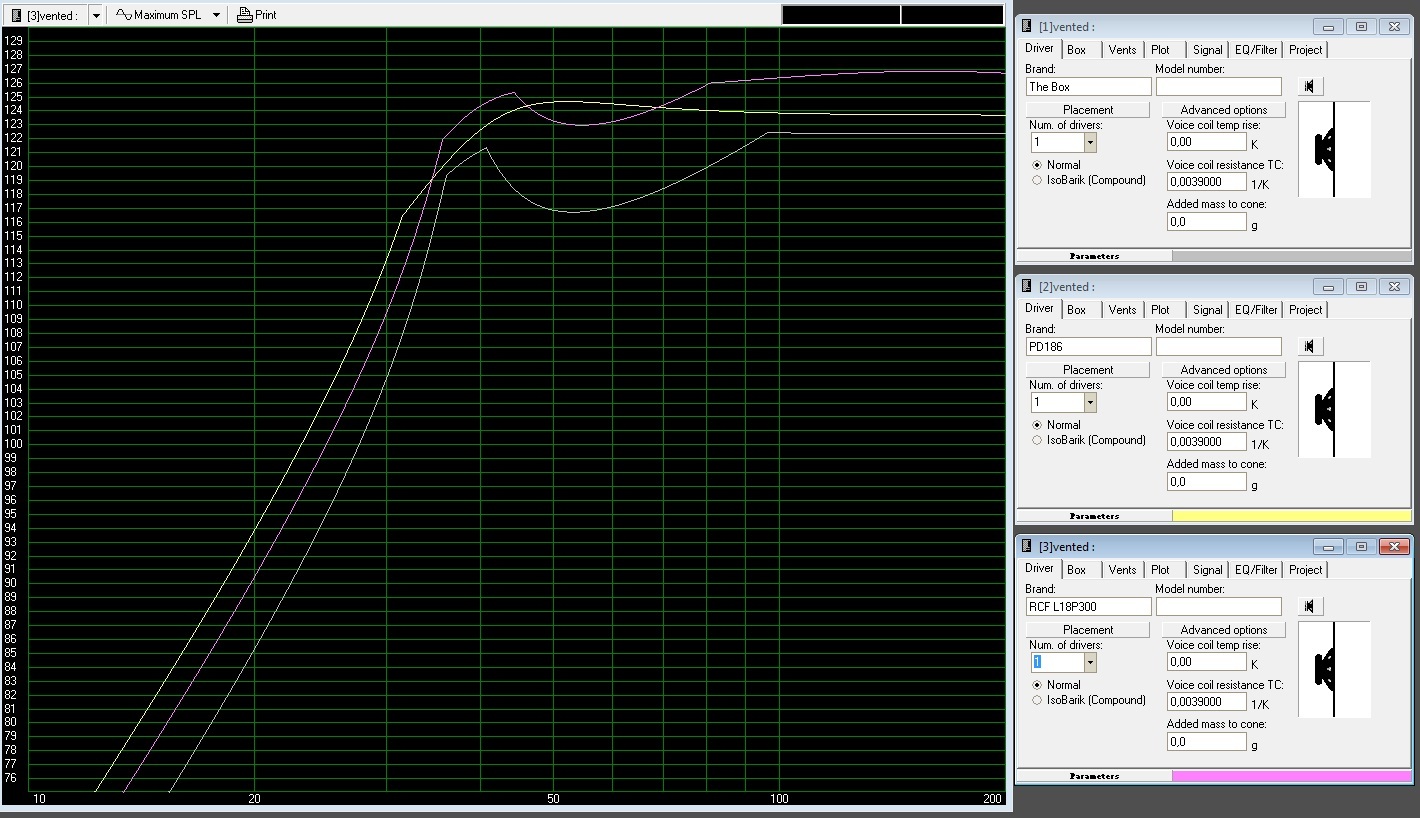
Task: Click the speaker icon button in PD186 project
Action: [1310, 347]
